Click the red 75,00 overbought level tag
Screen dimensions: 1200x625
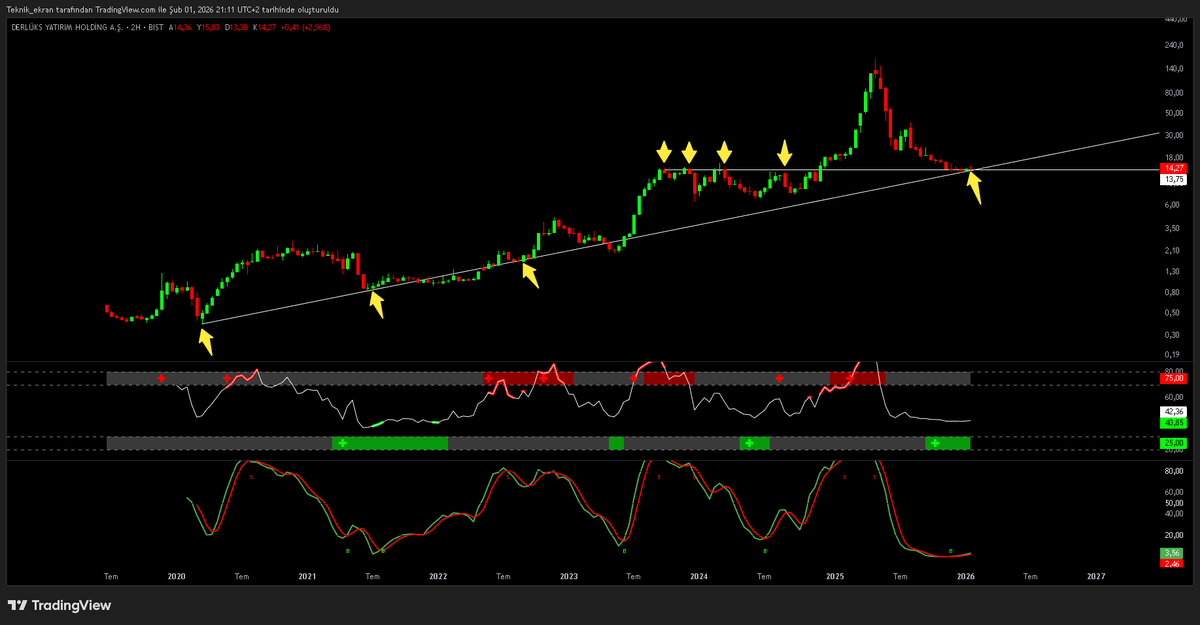[1172, 379]
